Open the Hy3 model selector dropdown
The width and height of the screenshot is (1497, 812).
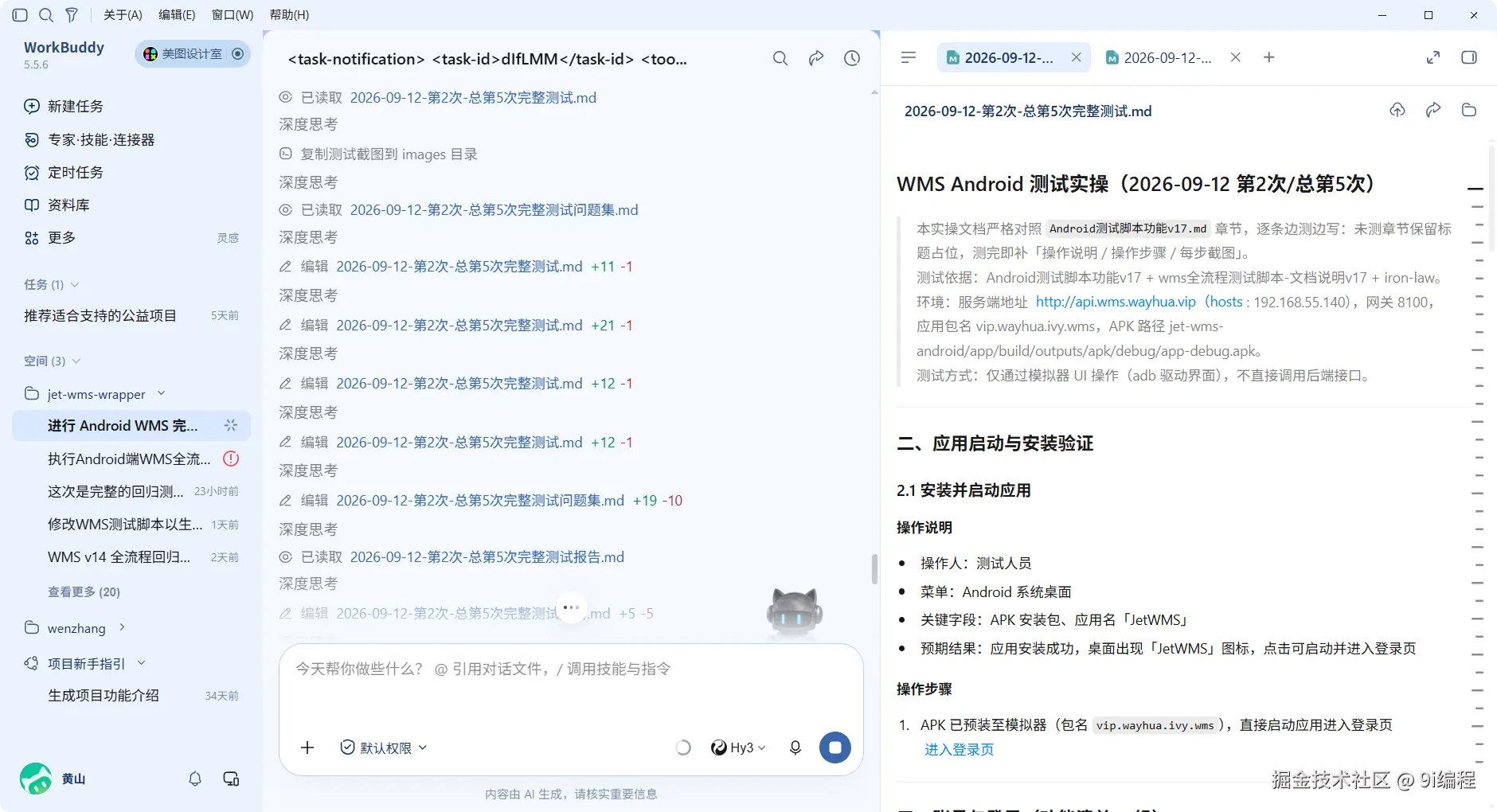point(738,748)
